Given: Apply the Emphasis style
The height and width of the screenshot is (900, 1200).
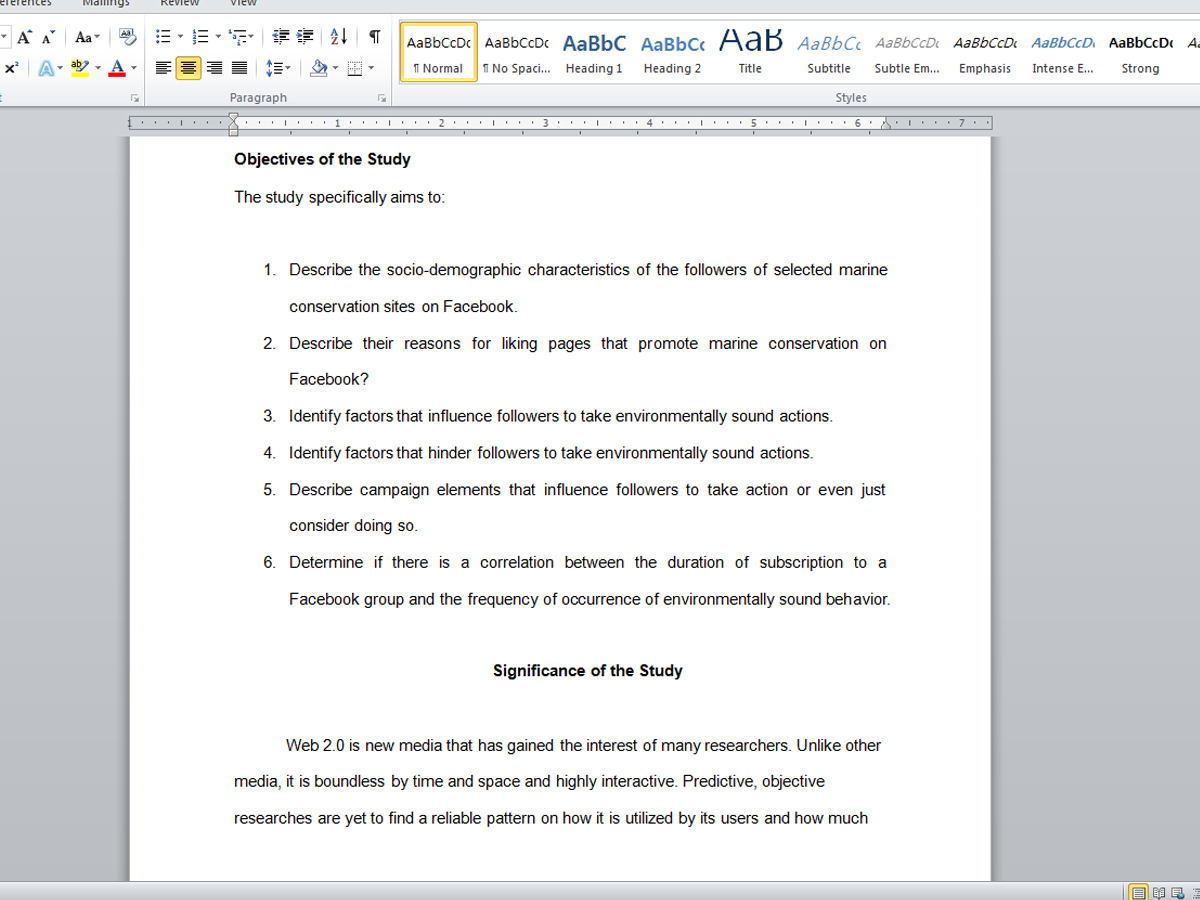Looking at the screenshot, I should click(985, 52).
